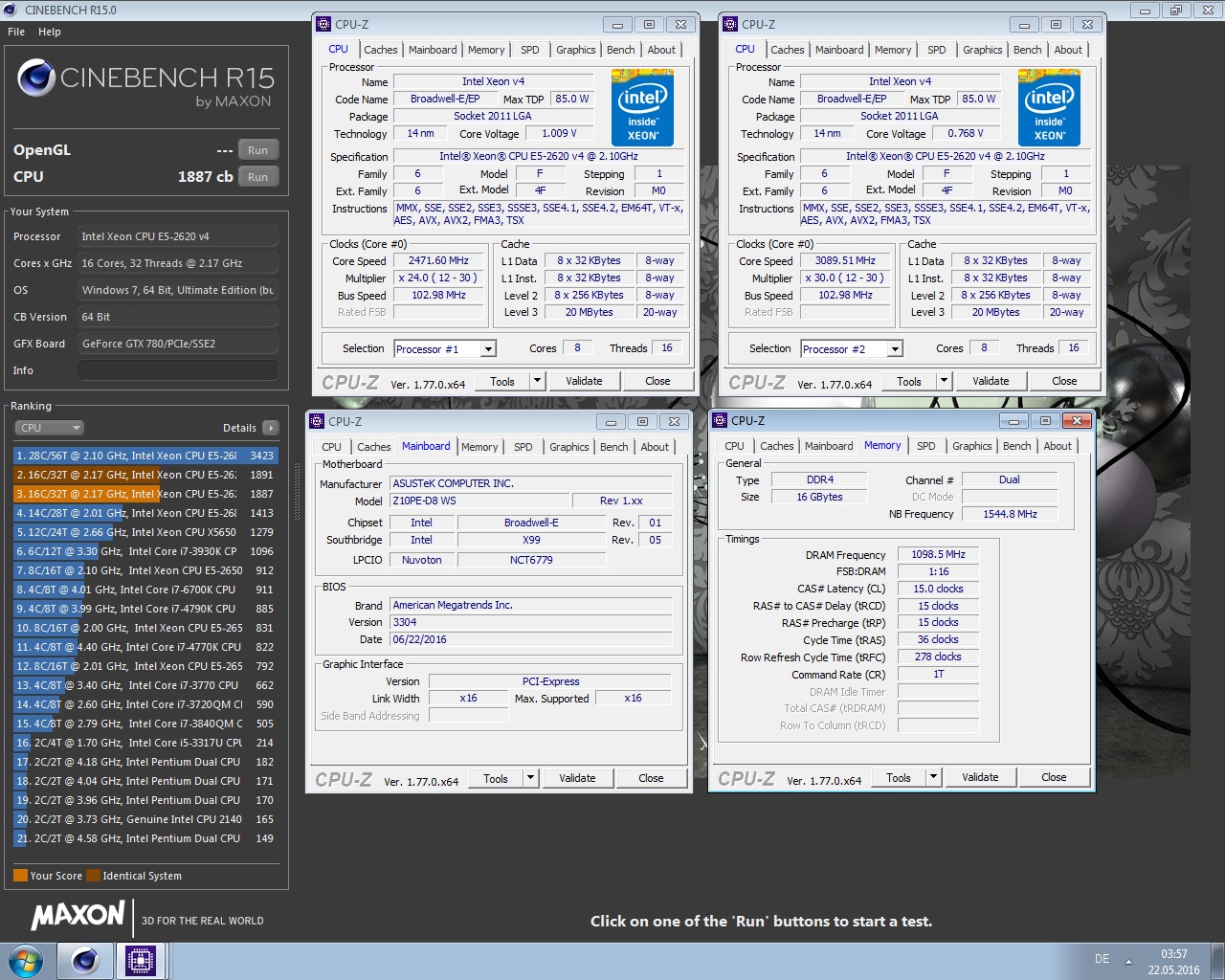This screenshot has width=1225, height=980.
Task: Click the MAXON logo
Action: [x=78, y=916]
